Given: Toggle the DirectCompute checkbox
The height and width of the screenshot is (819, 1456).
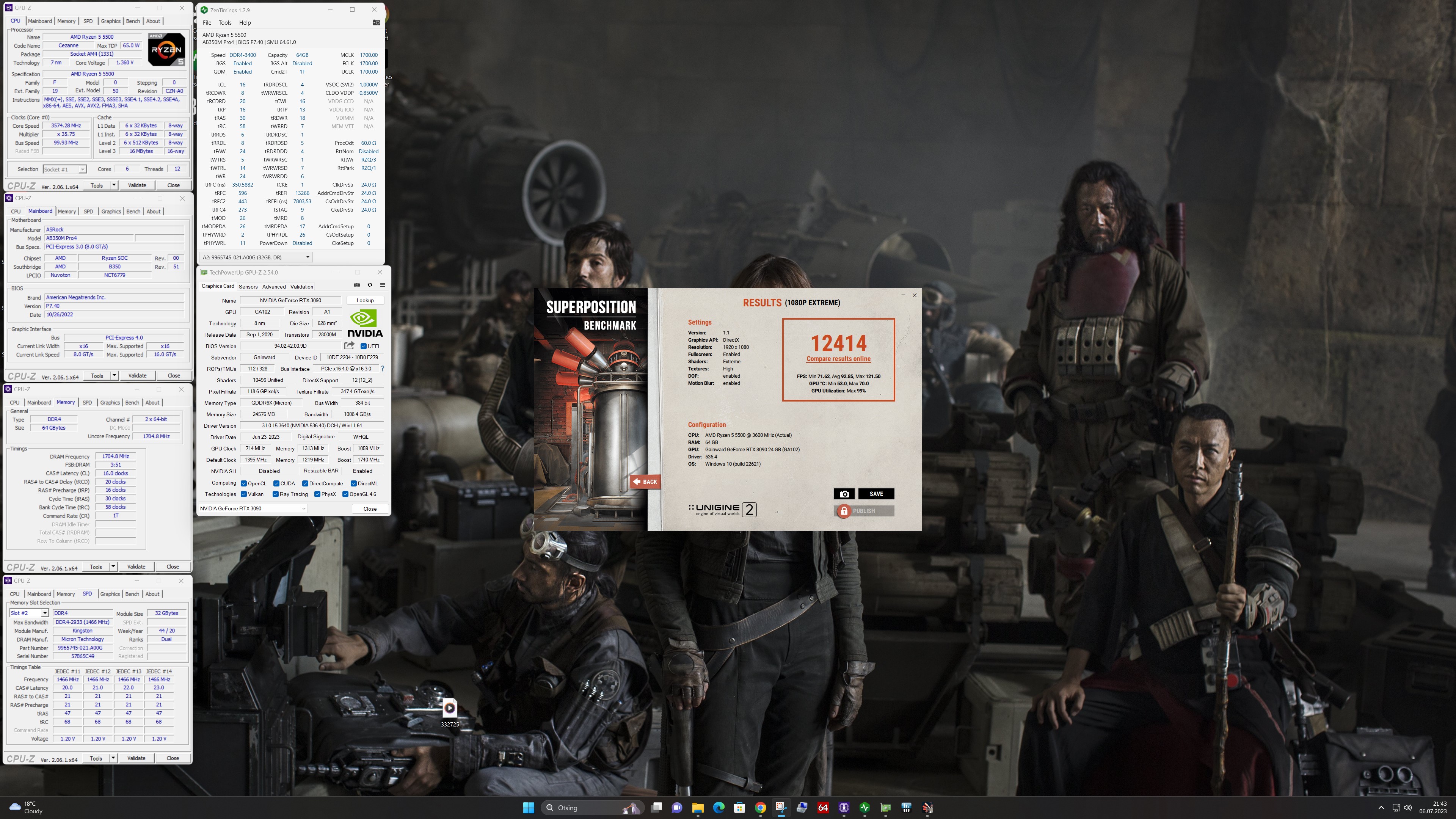Looking at the screenshot, I should click(x=305, y=483).
